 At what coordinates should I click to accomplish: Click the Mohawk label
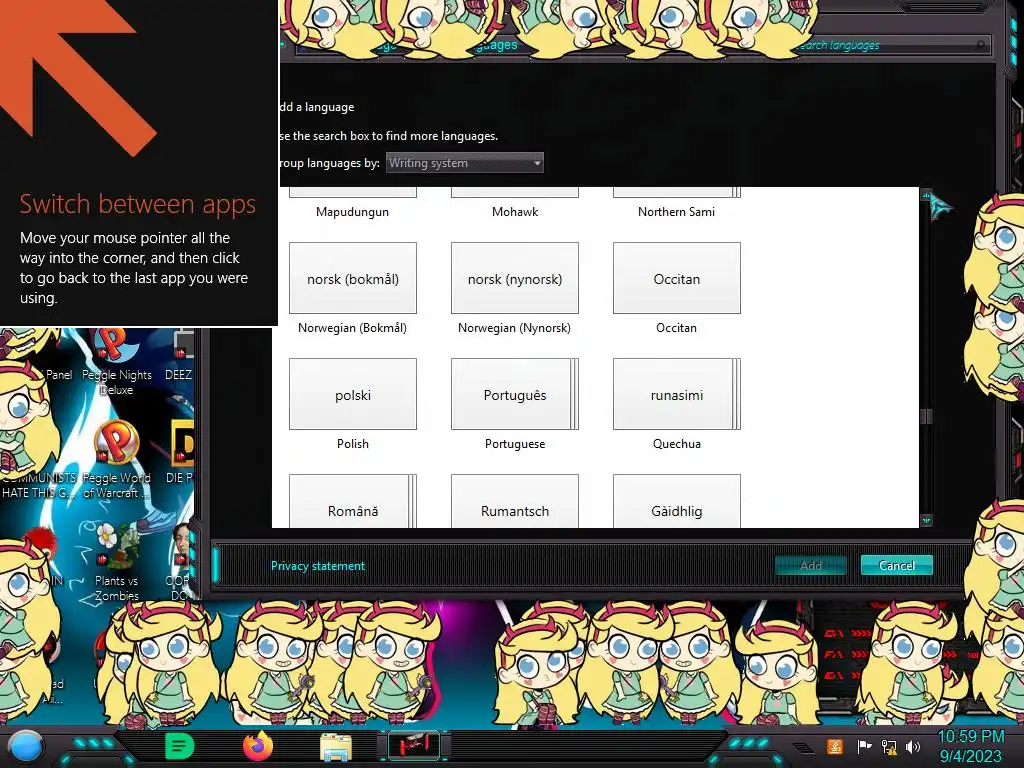pos(515,212)
